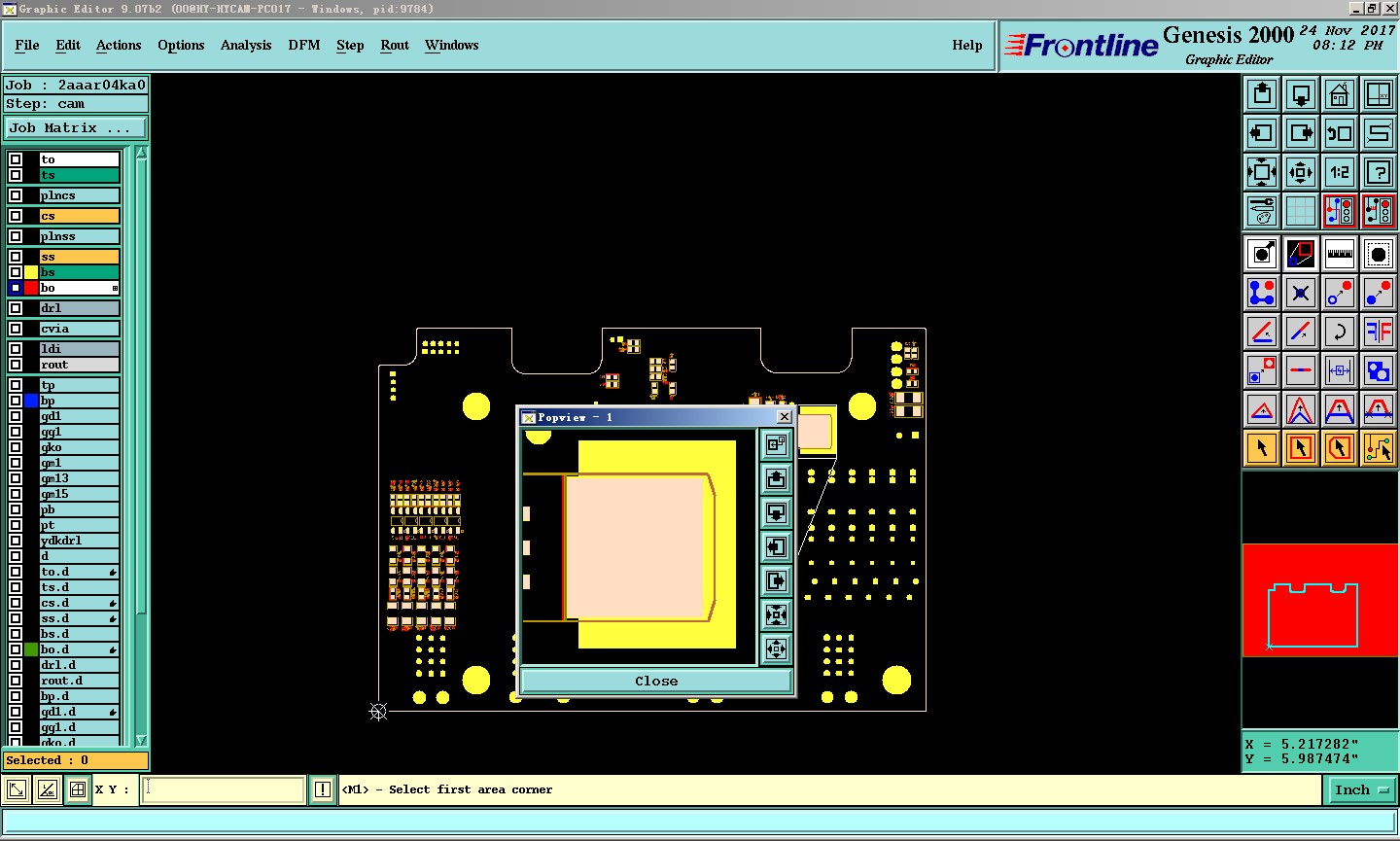This screenshot has height=841, width=1400.
Task: Click the pan left arrow icon
Action: tap(1262, 133)
